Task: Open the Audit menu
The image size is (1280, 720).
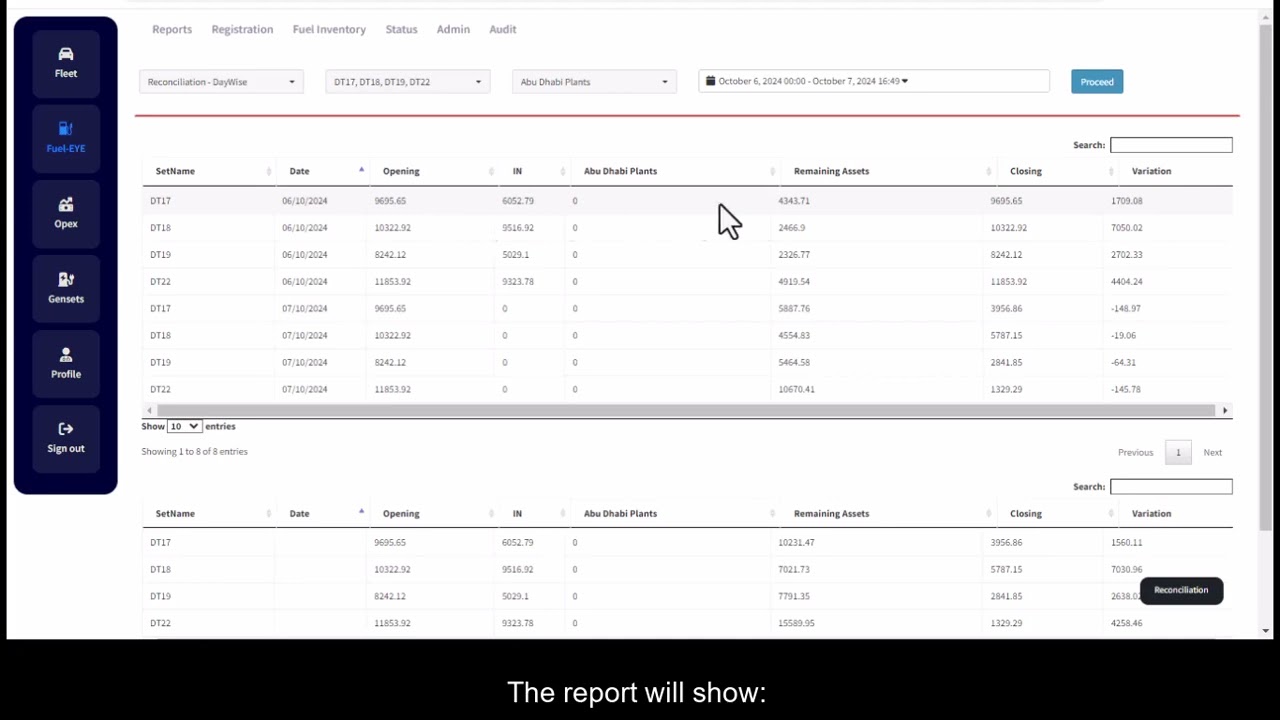Action: [x=503, y=29]
